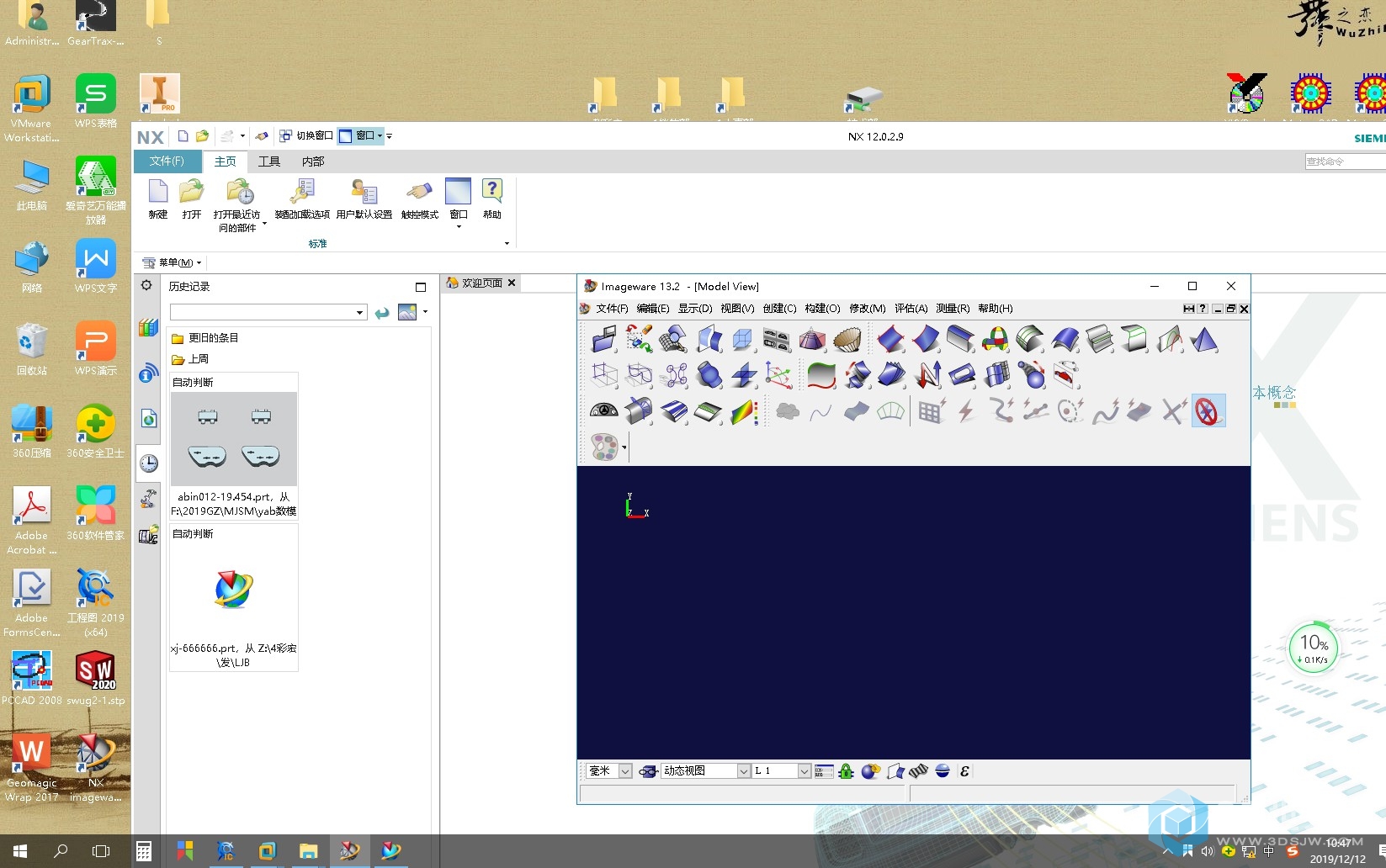
Task: Click the 用户默认设置 icon in NX ribbon
Action: pyautogui.click(x=364, y=199)
